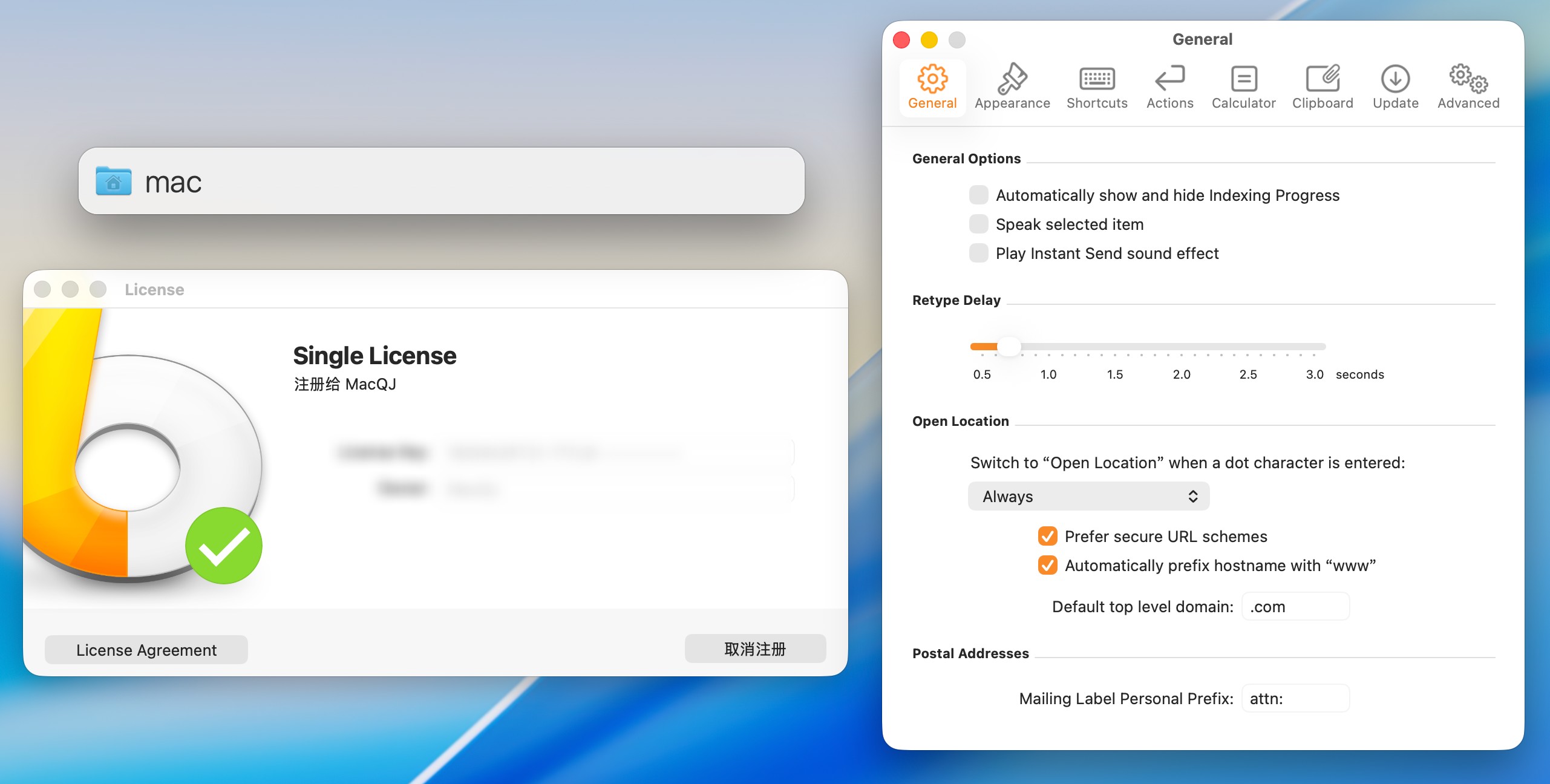Click the Mailing Label Personal Prefix field
Viewport: 1550px width, 784px height.
(x=1295, y=698)
